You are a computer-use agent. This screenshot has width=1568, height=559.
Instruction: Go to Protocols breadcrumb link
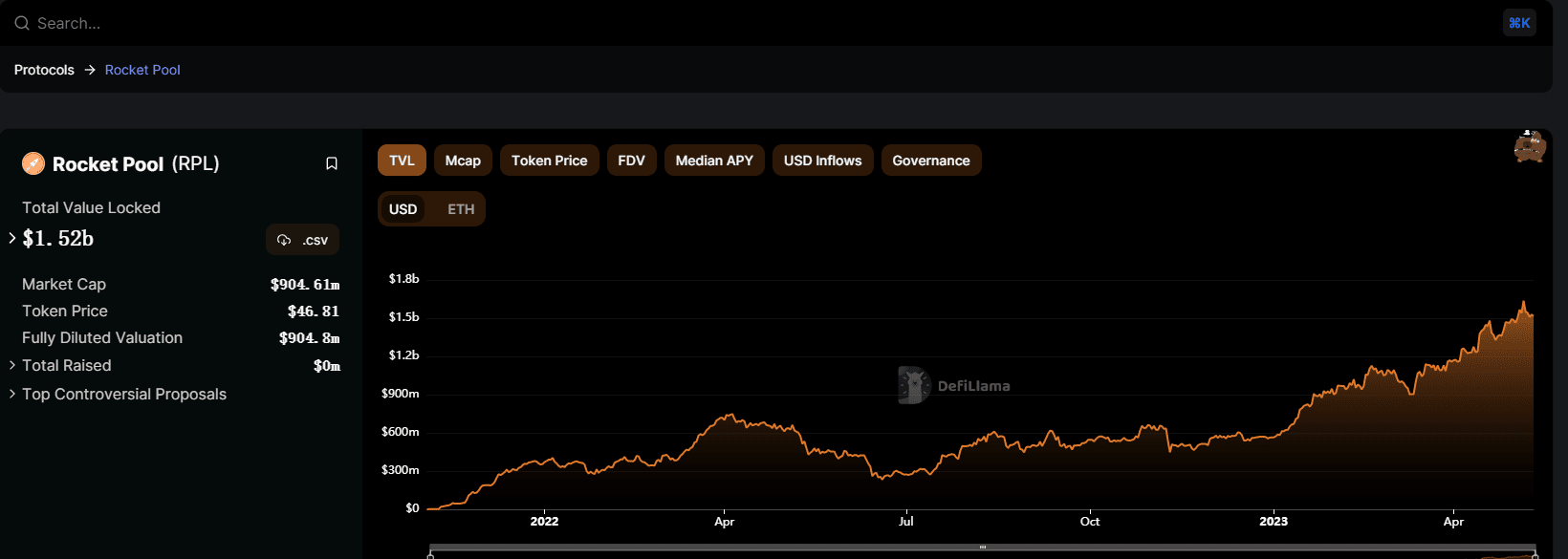pyautogui.click(x=44, y=70)
